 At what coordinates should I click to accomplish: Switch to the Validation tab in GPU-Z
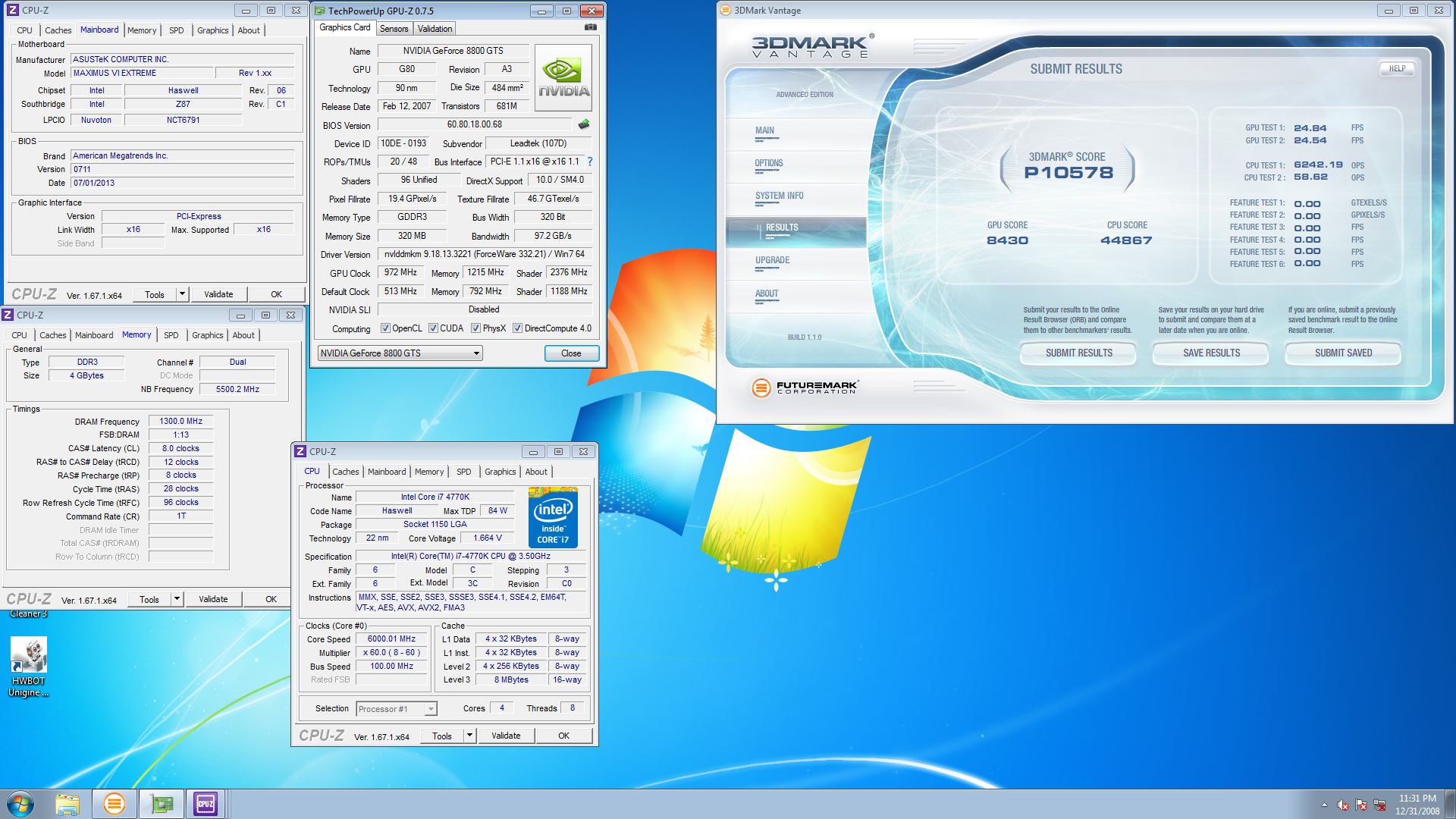pos(435,29)
